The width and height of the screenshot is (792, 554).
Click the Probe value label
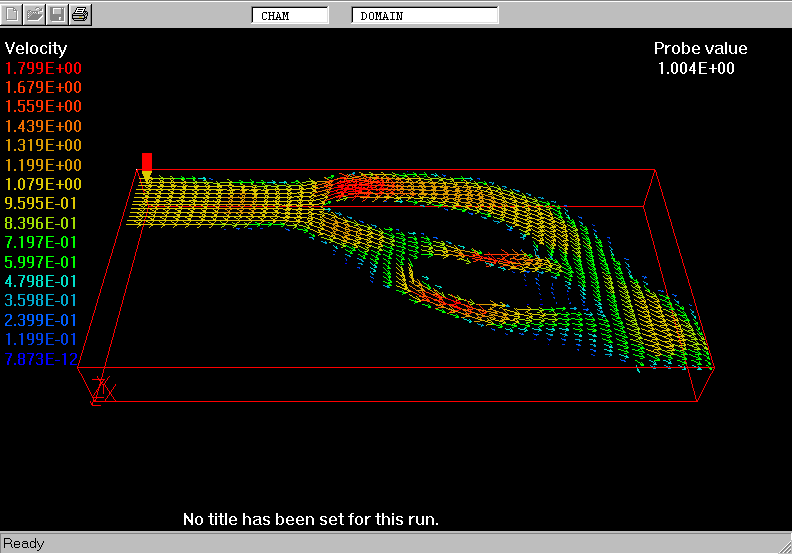point(700,48)
